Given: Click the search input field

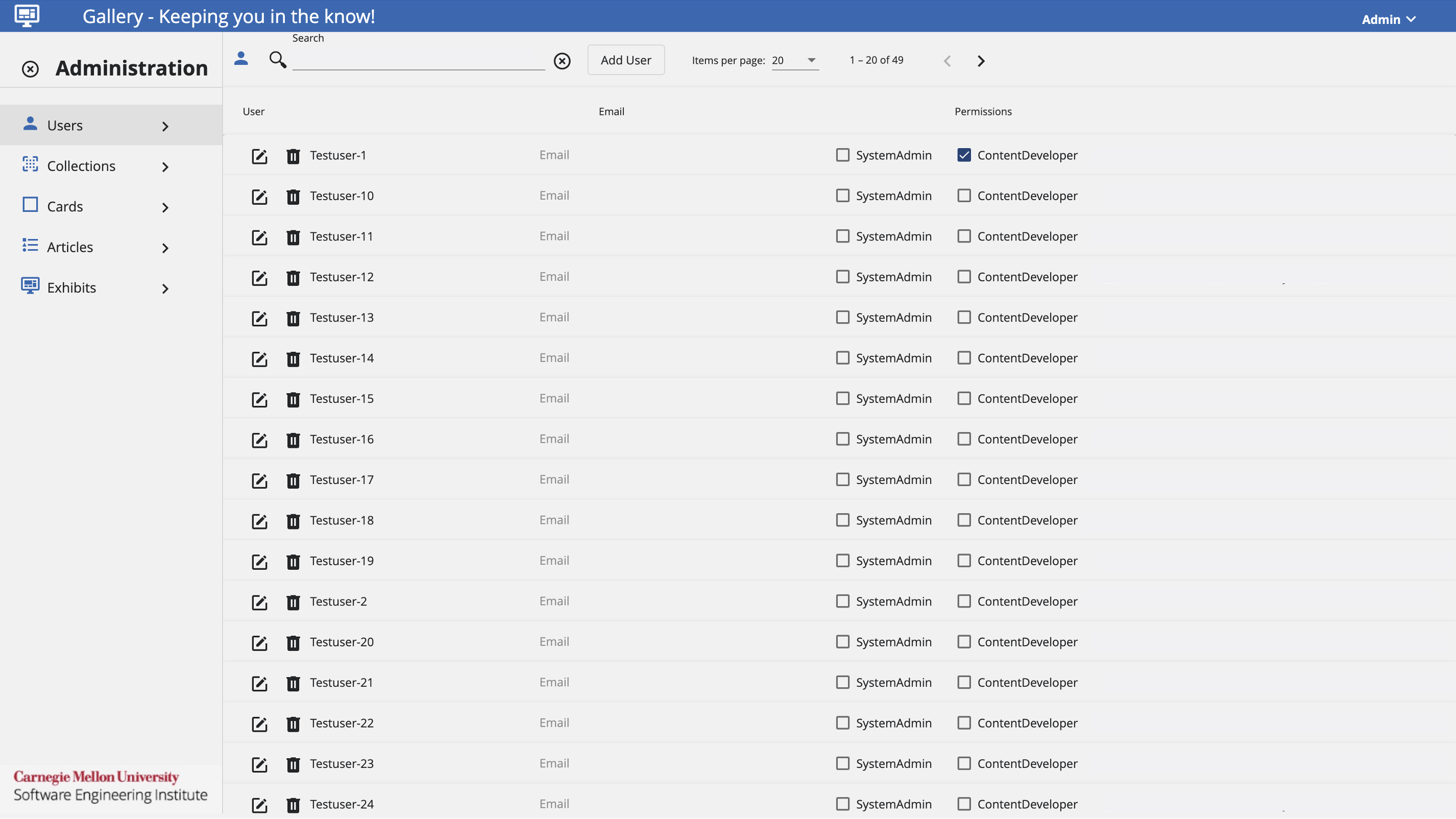Looking at the screenshot, I should 419,60.
